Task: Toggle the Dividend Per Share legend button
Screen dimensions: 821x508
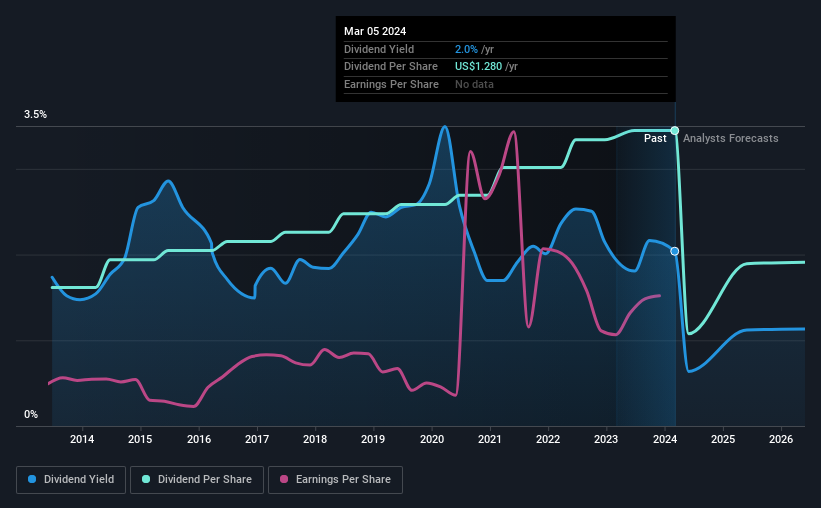Action: 197,480
